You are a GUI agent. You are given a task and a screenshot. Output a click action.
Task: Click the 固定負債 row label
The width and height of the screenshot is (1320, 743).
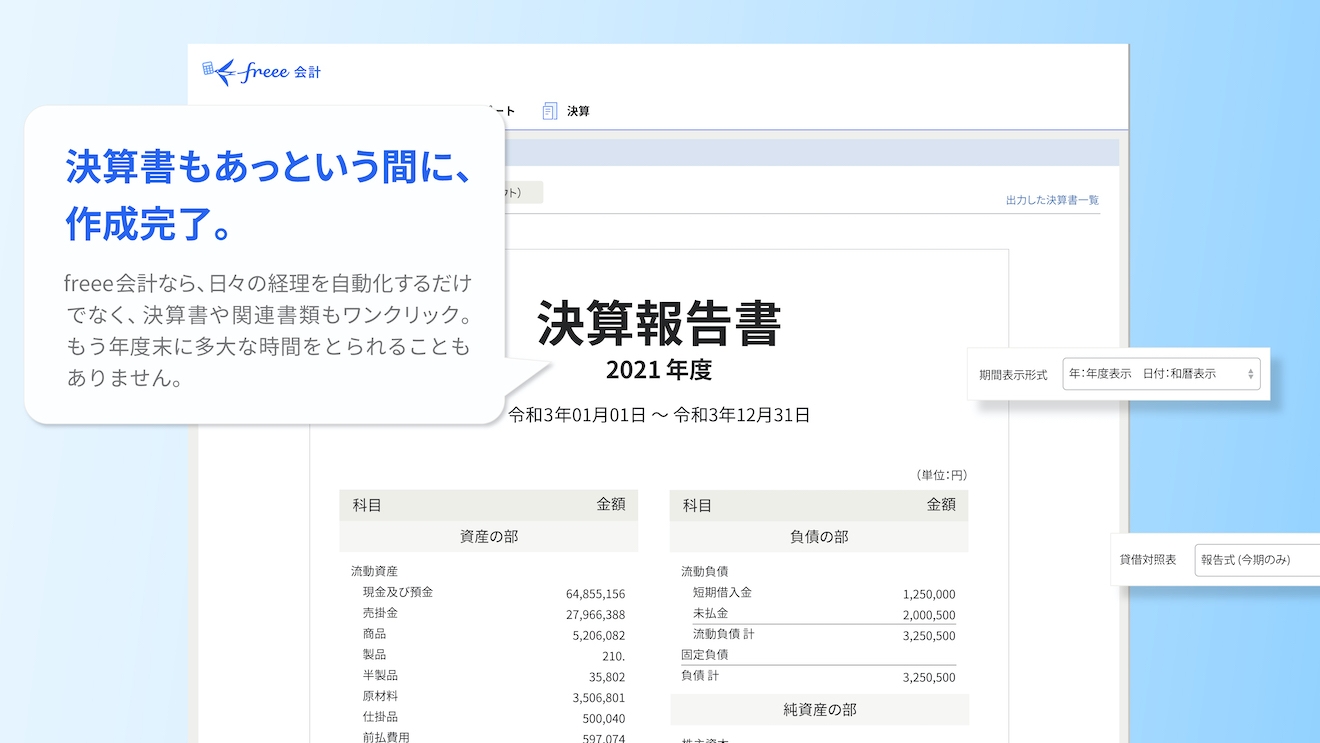(704, 655)
